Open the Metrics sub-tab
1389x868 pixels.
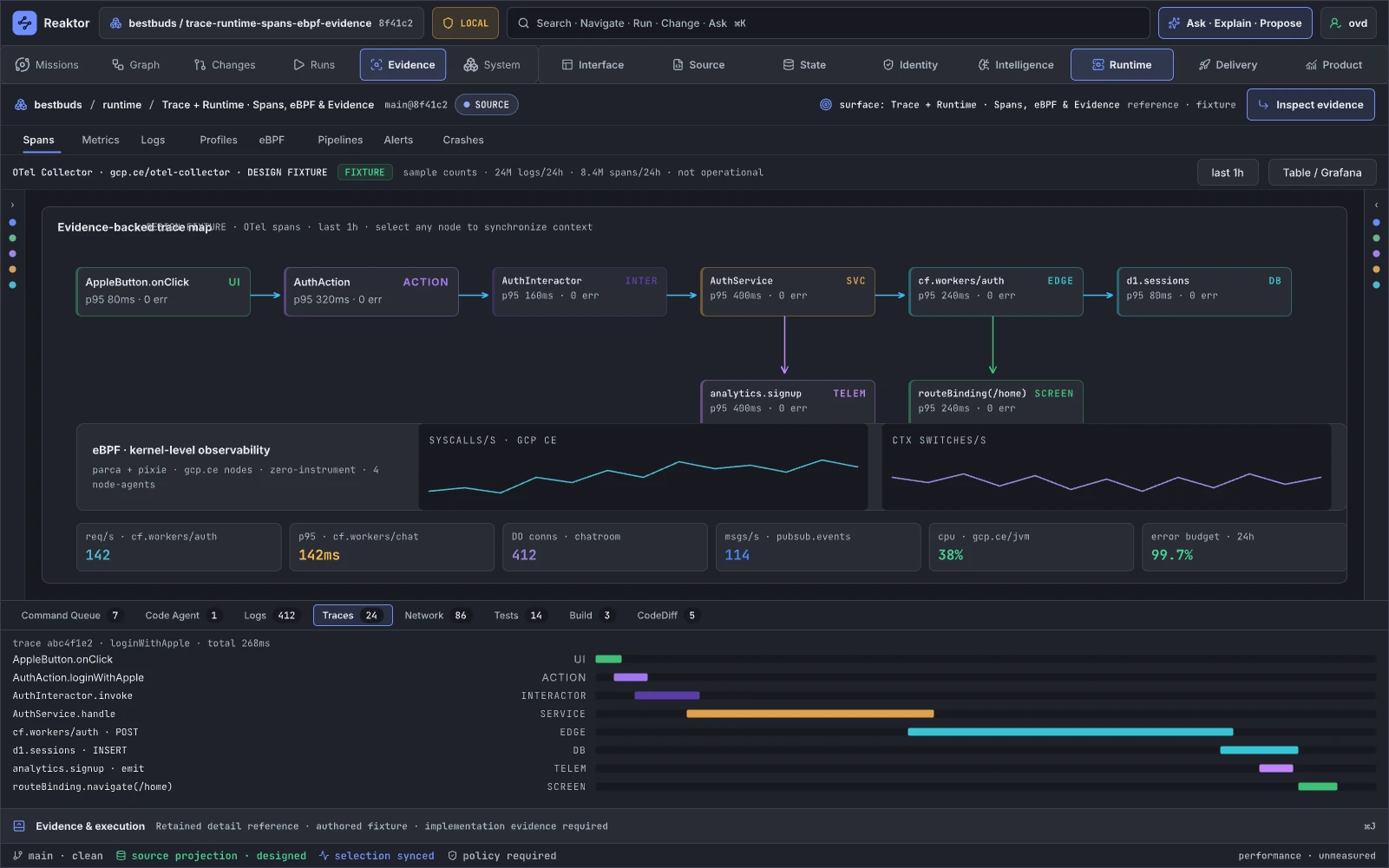[101, 140]
